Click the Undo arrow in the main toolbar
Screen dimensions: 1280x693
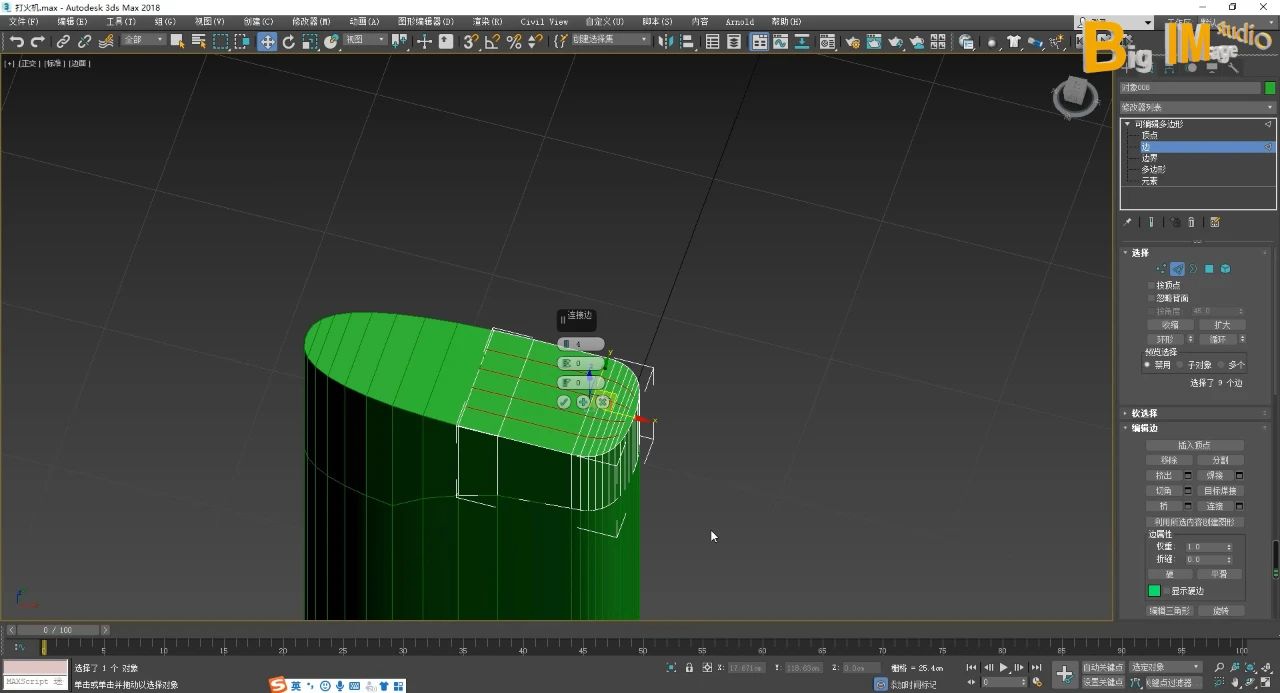coord(16,41)
